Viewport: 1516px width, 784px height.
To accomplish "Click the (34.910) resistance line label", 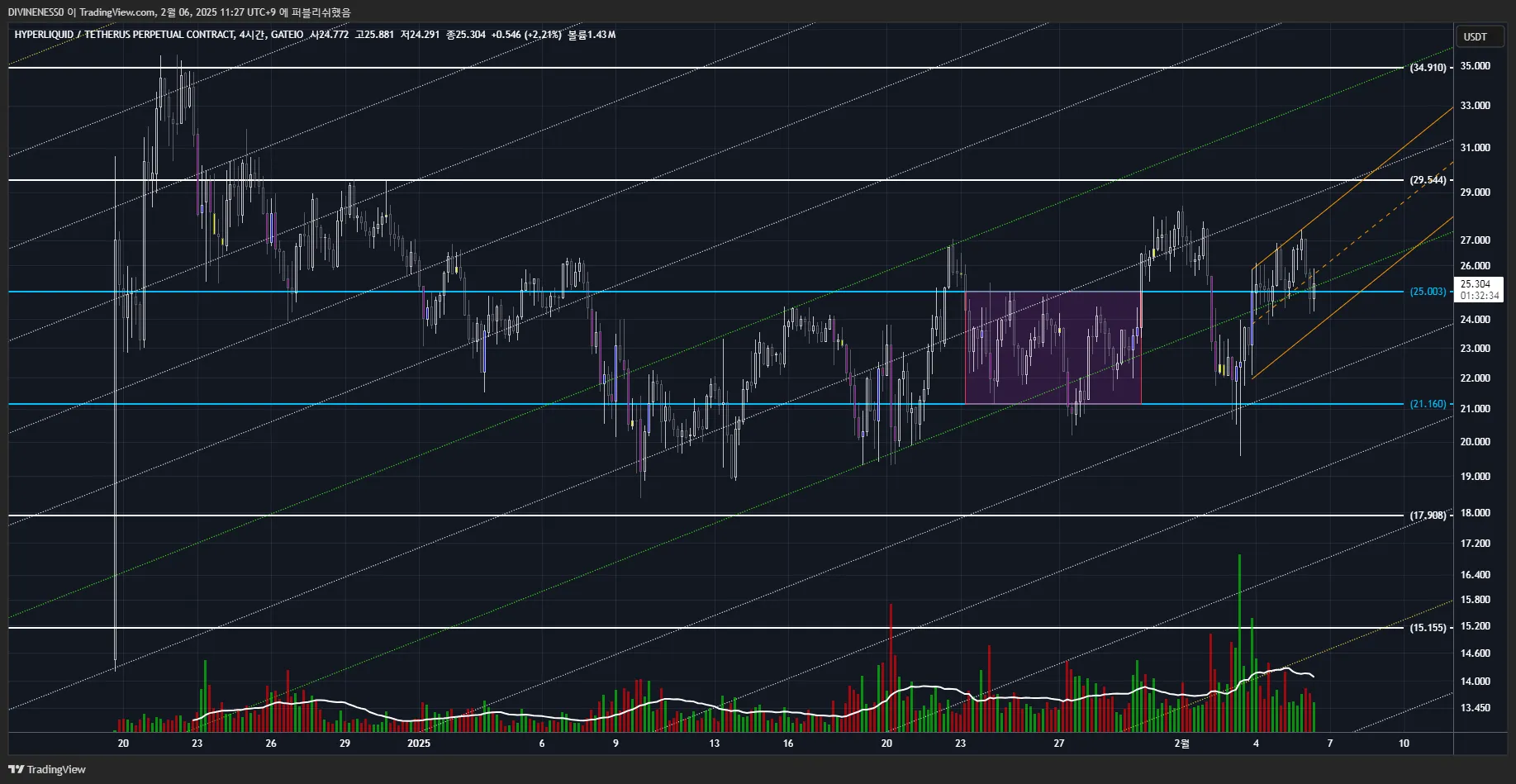I will click(1428, 68).
